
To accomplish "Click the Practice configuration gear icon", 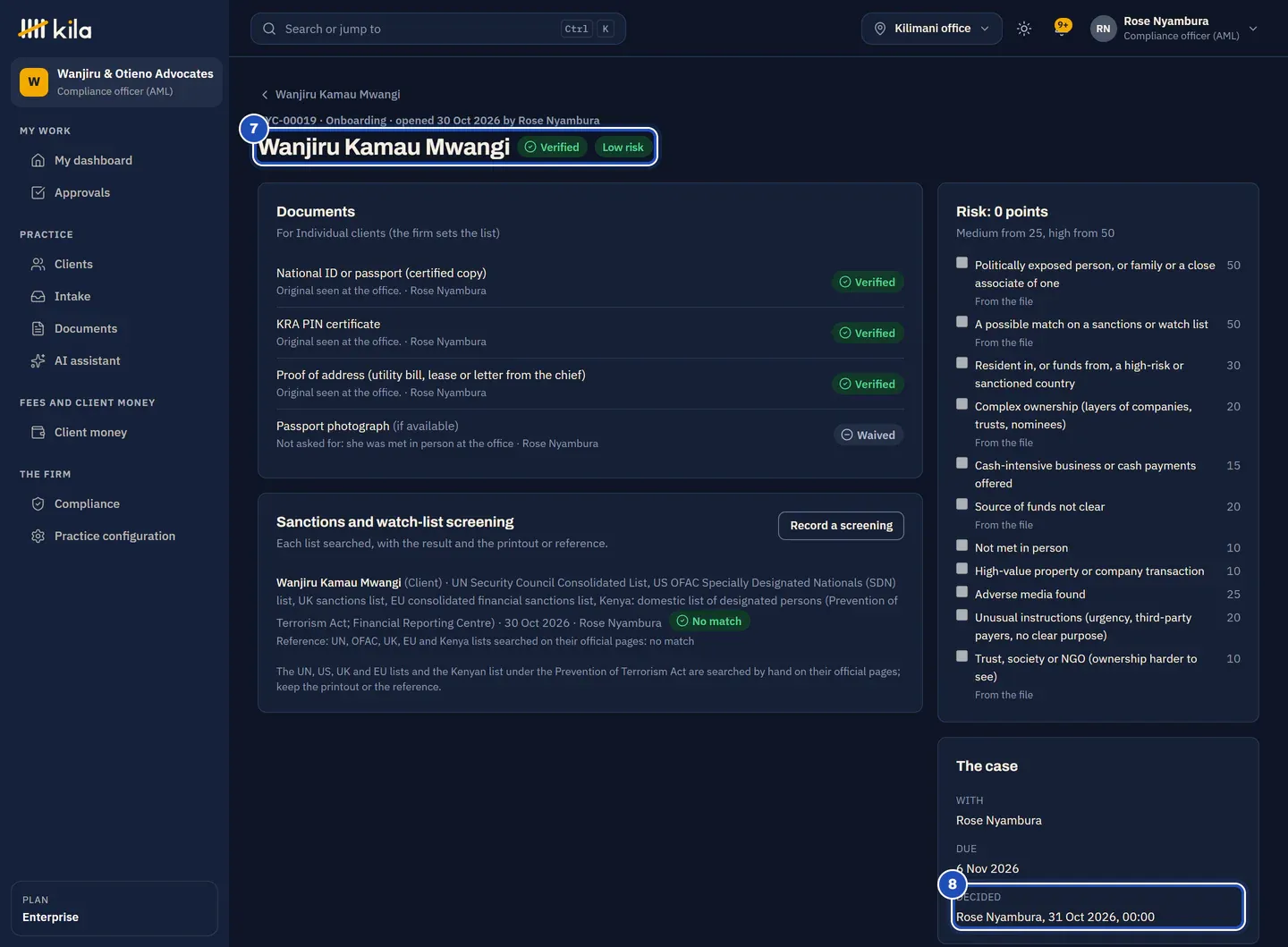I will pyautogui.click(x=38, y=536).
